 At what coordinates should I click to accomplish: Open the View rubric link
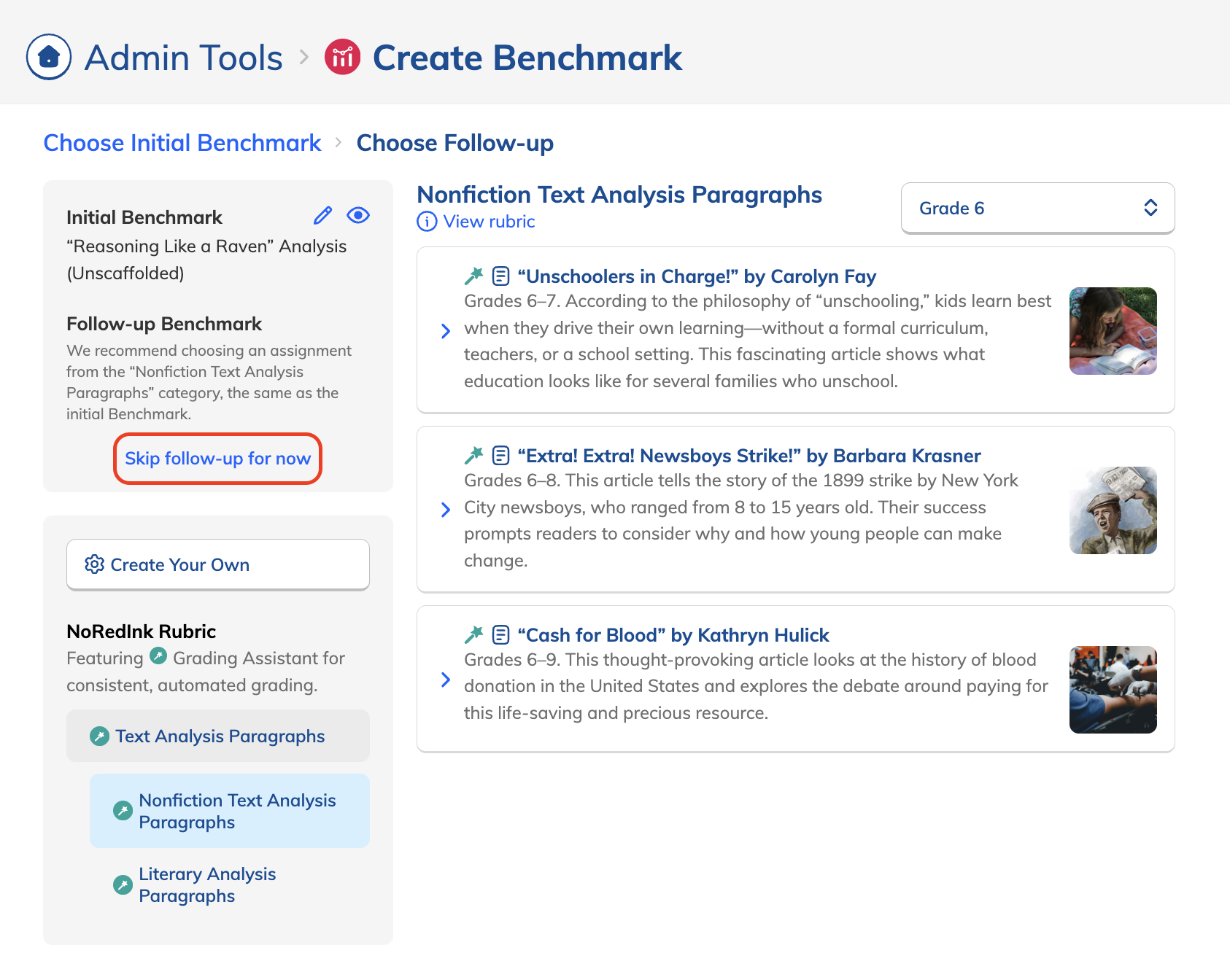[x=489, y=222]
